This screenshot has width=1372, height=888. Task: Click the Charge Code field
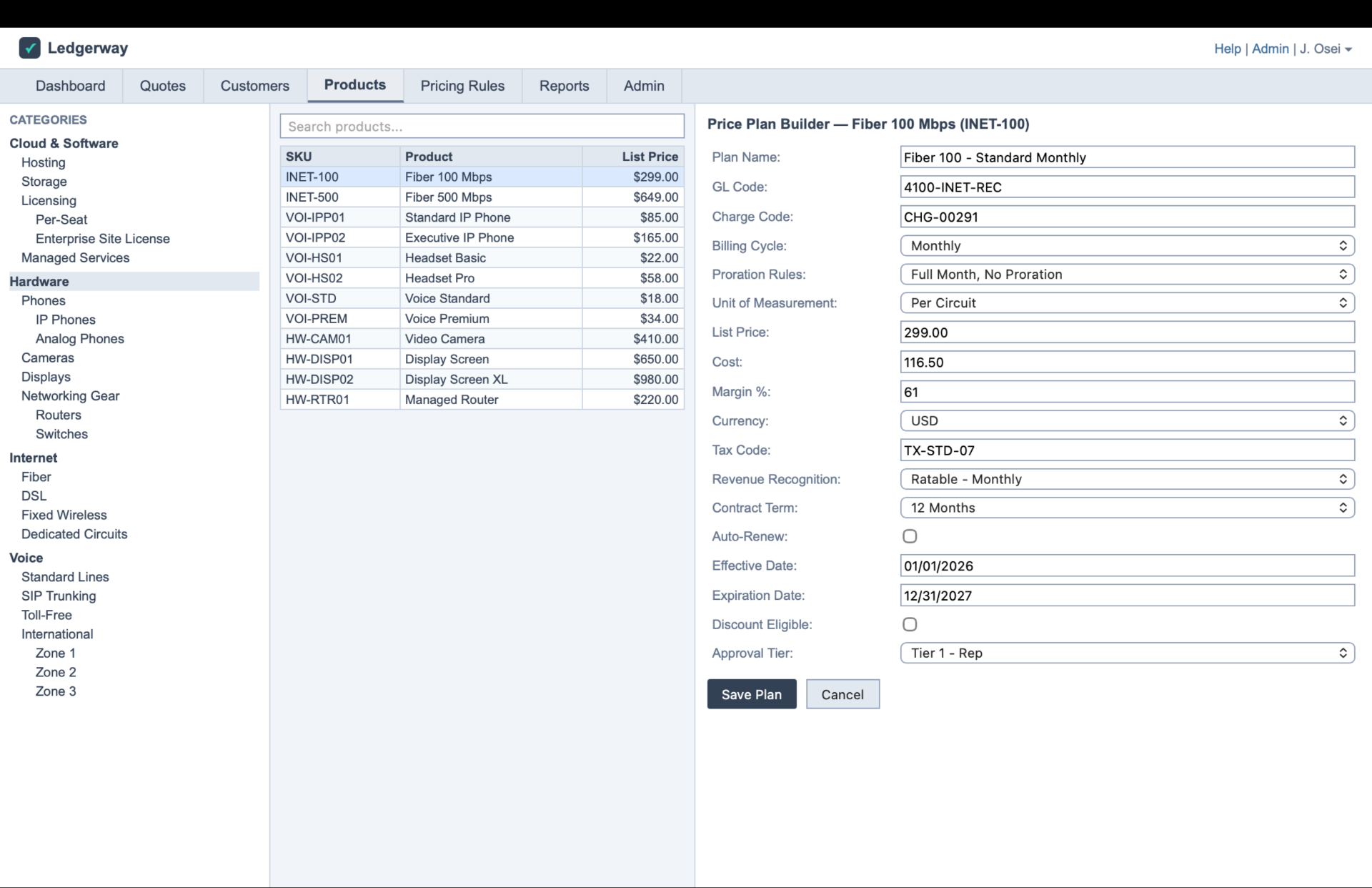click(x=1127, y=217)
